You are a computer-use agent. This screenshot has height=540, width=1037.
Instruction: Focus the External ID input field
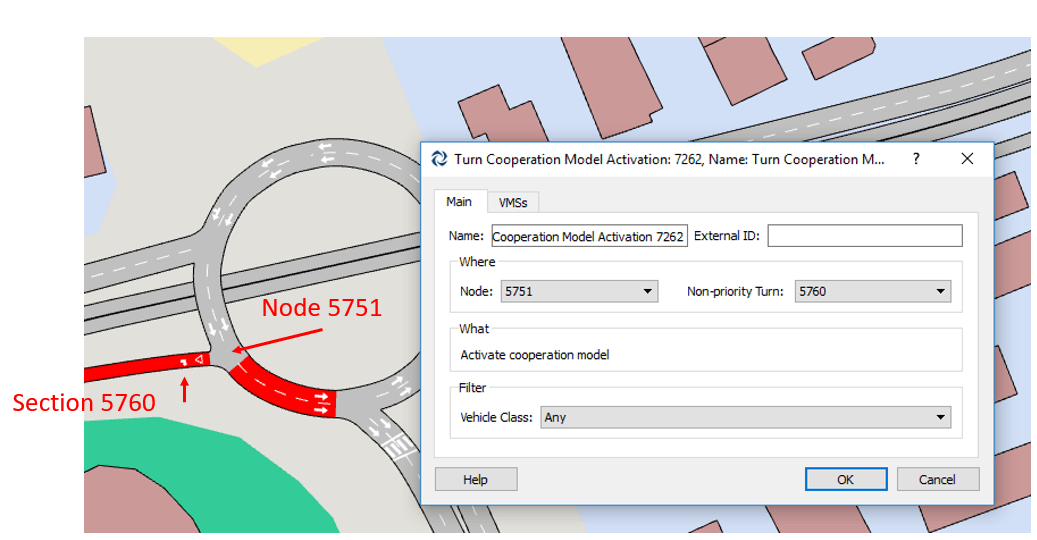pyautogui.click(x=864, y=236)
